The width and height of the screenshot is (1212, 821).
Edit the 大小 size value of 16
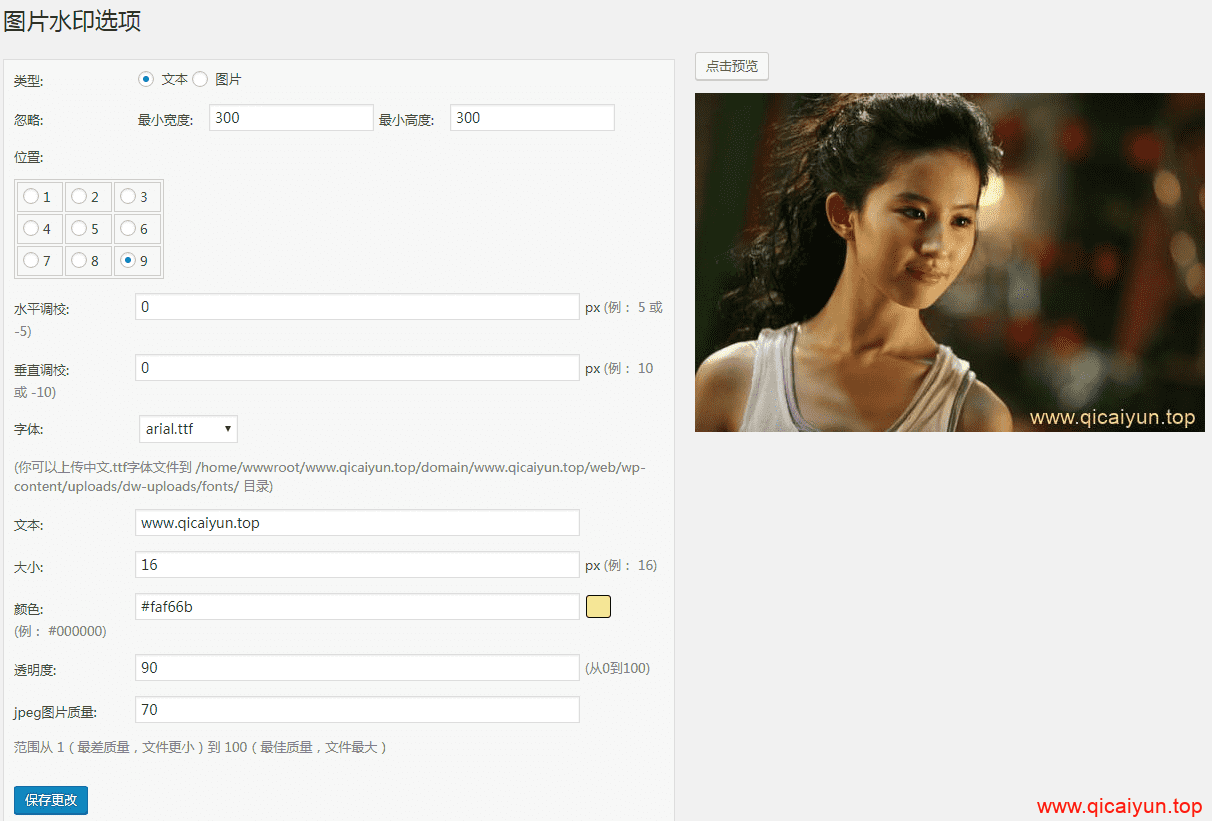[x=357, y=564]
